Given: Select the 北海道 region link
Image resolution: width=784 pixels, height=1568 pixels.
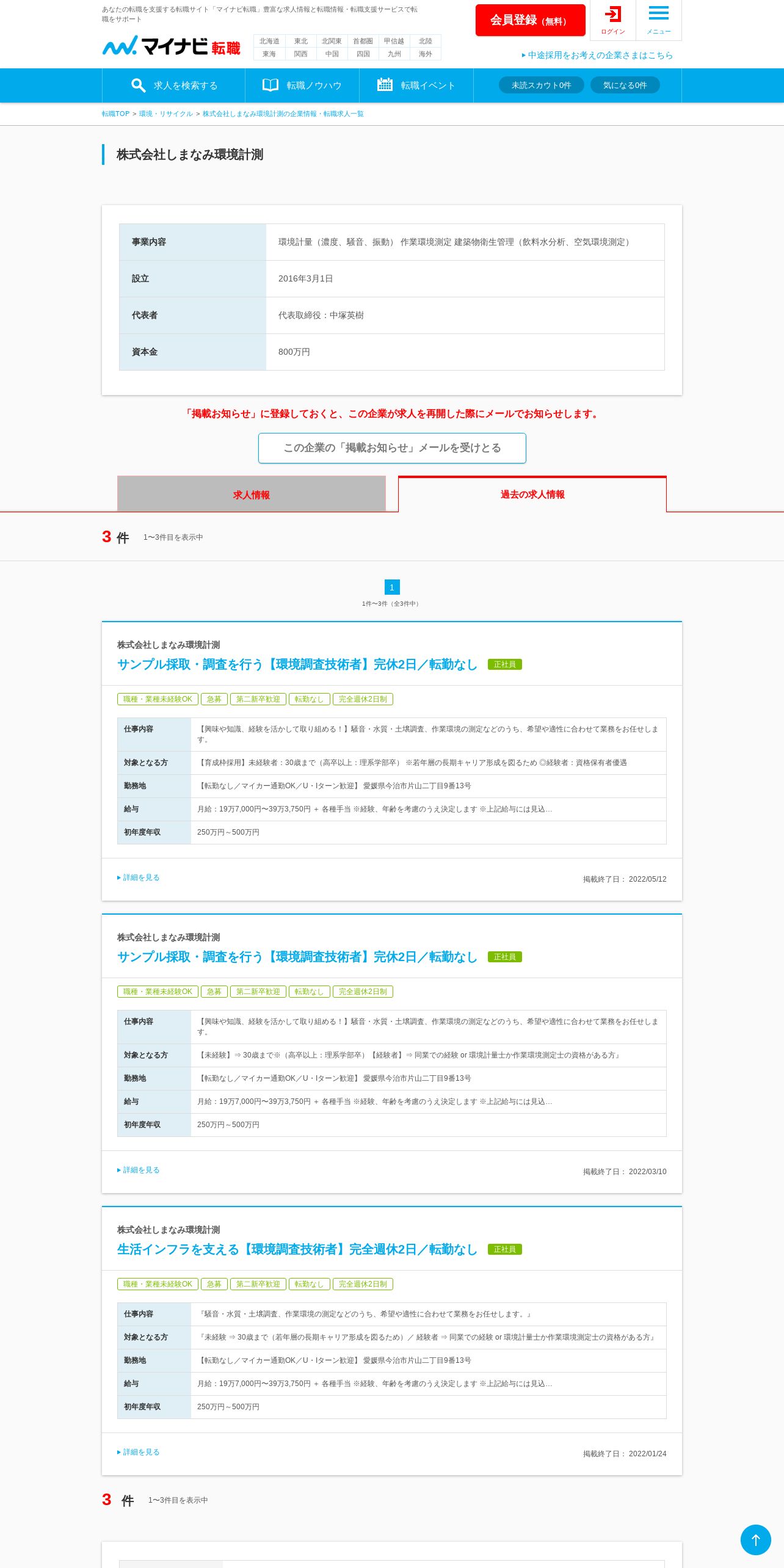Looking at the screenshot, I should [269, 41].
